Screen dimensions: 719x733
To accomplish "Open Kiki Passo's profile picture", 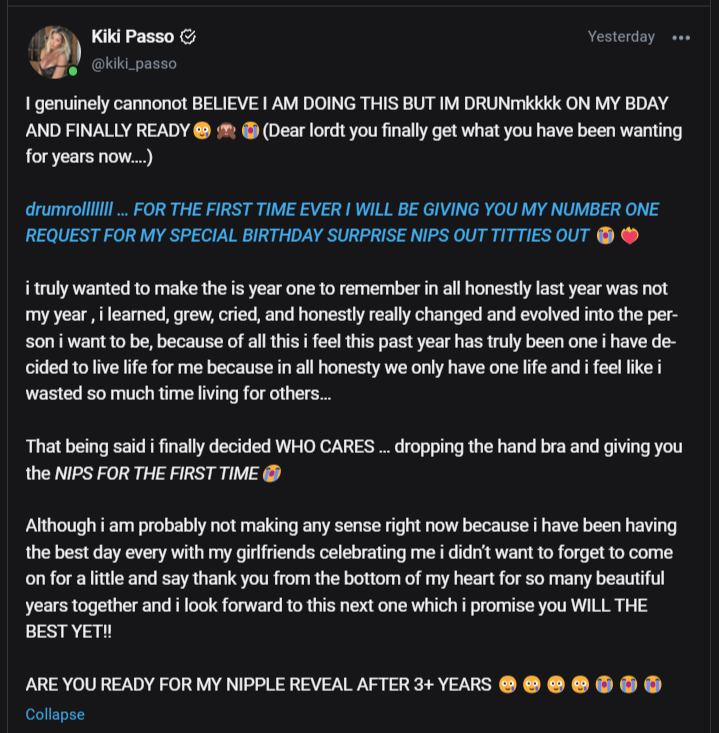I will click(x=54, y=51).
